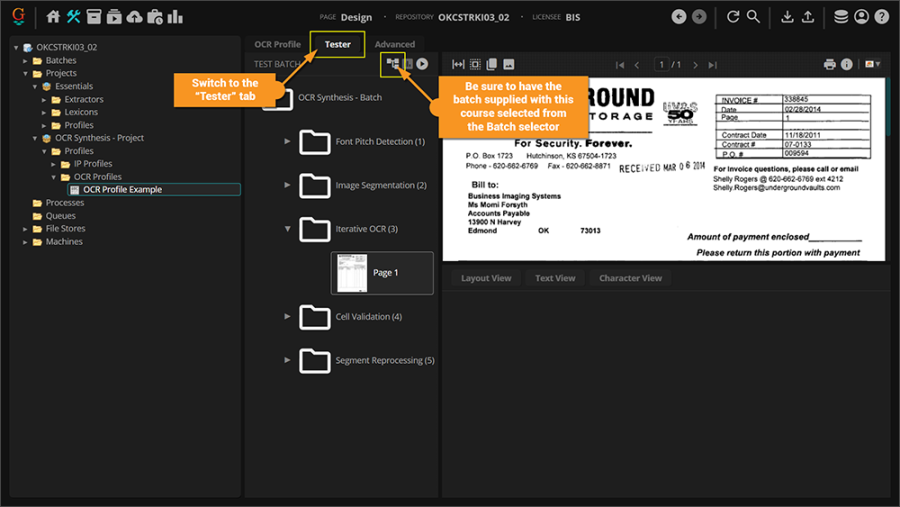
Task: Collapse Iterative OCR (3) folder
Action: coord(287,229)
